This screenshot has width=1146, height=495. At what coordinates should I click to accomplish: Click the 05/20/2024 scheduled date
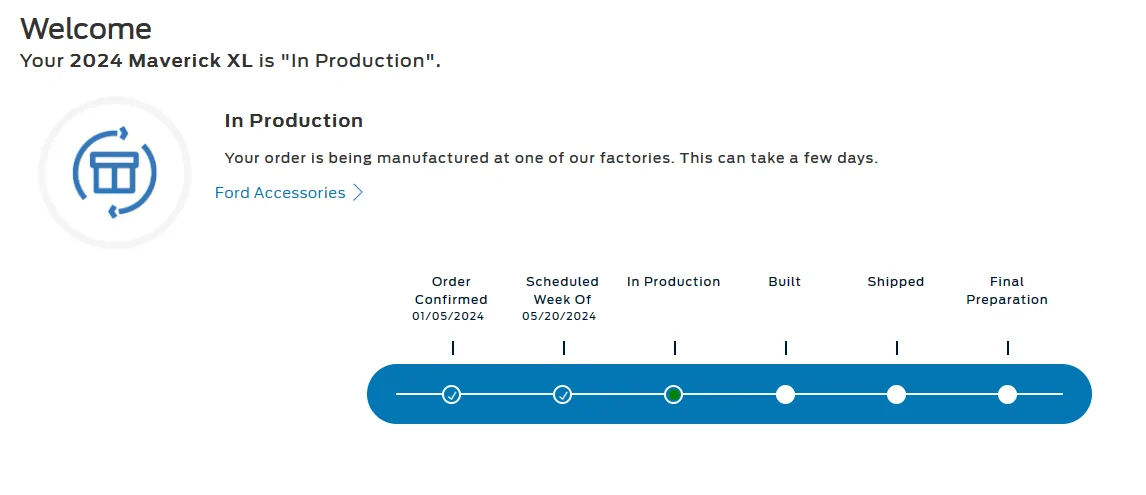[x=559, y=317]
